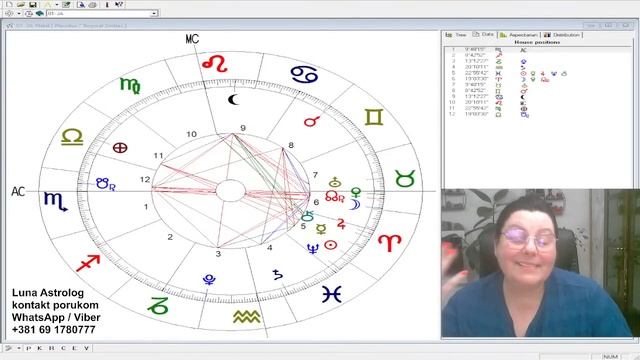640x360 pixels.
Task: Click the red Mars symbol in house 8
Action: point(311,121)
